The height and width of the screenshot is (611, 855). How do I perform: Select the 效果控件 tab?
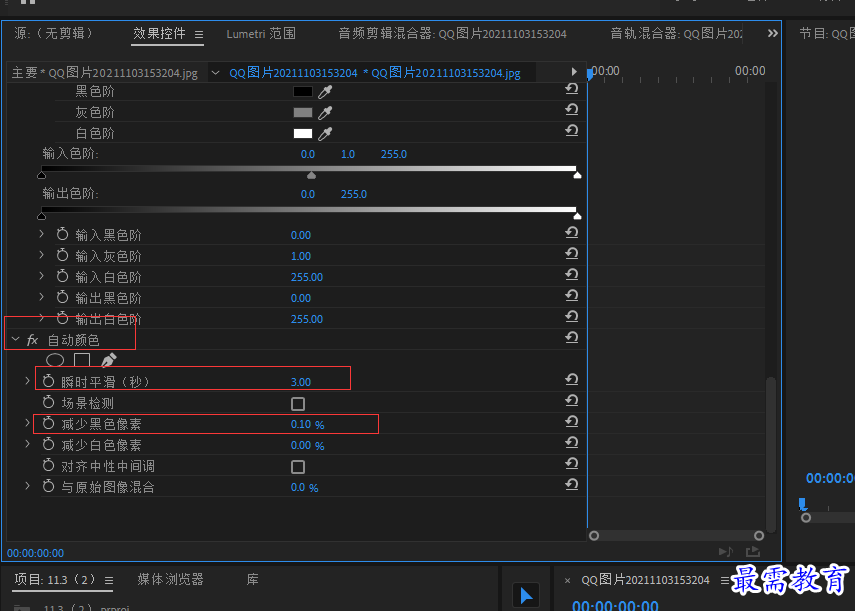click(x=159, y=33)
